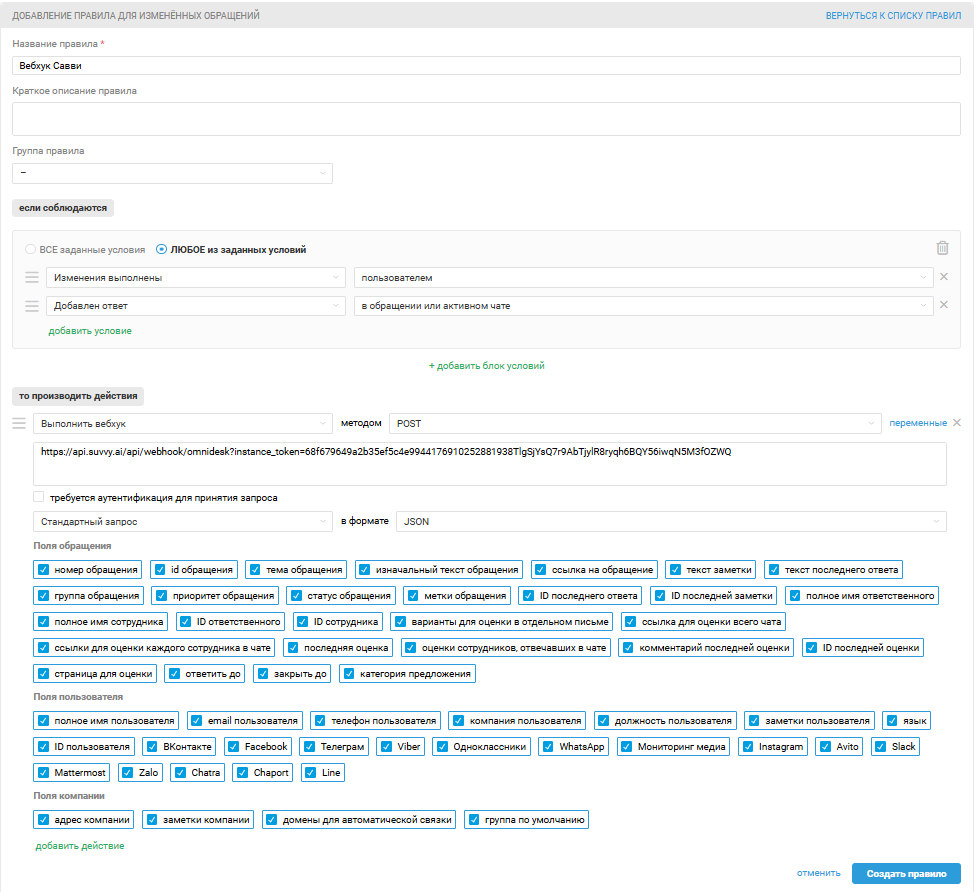Screen dimensions: 976x892
Task: Grab drag handle of 'Добавлен ответ' row
Action: (x=31, y=306)
